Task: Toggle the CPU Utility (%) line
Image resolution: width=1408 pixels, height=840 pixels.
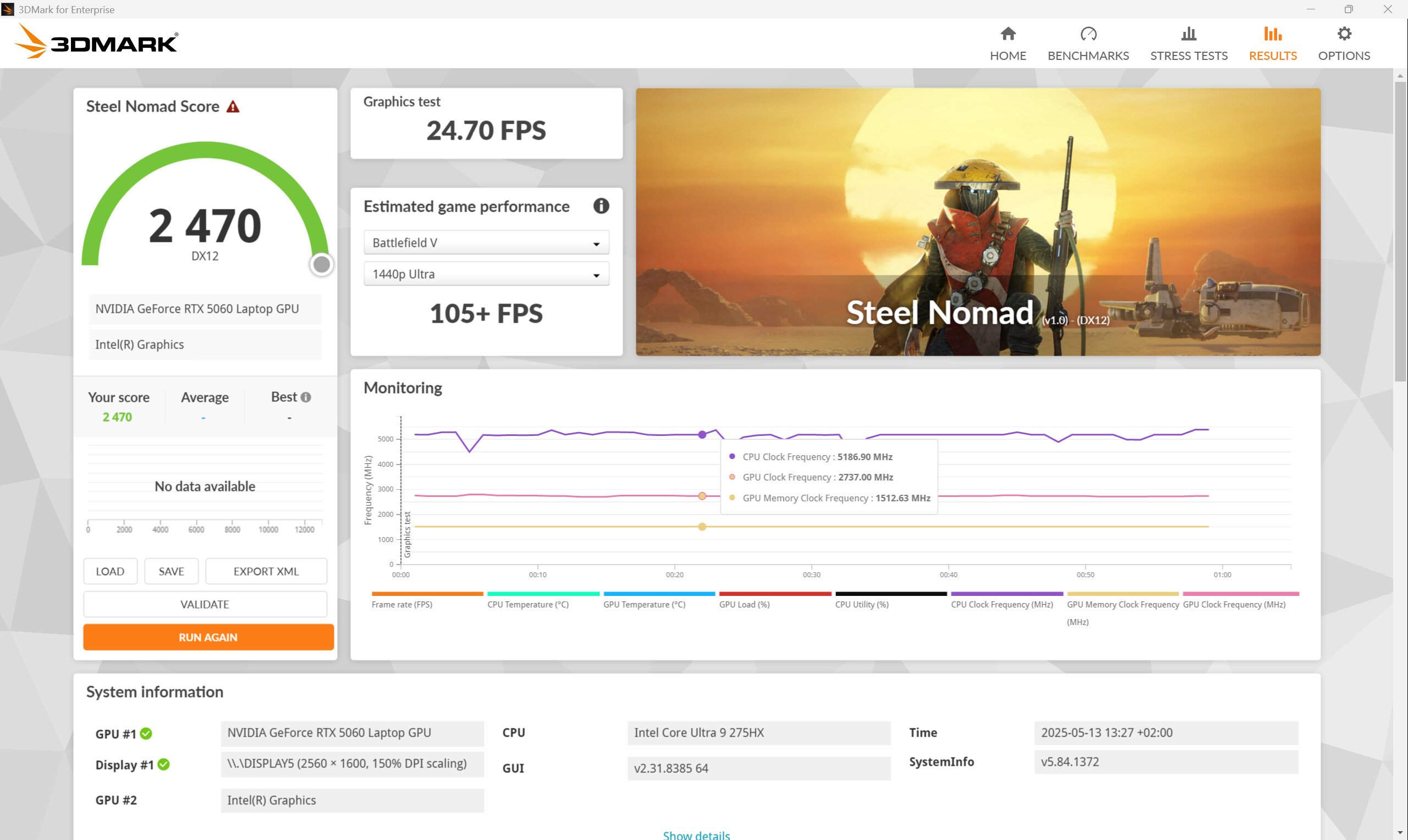Action: [861, 604]
